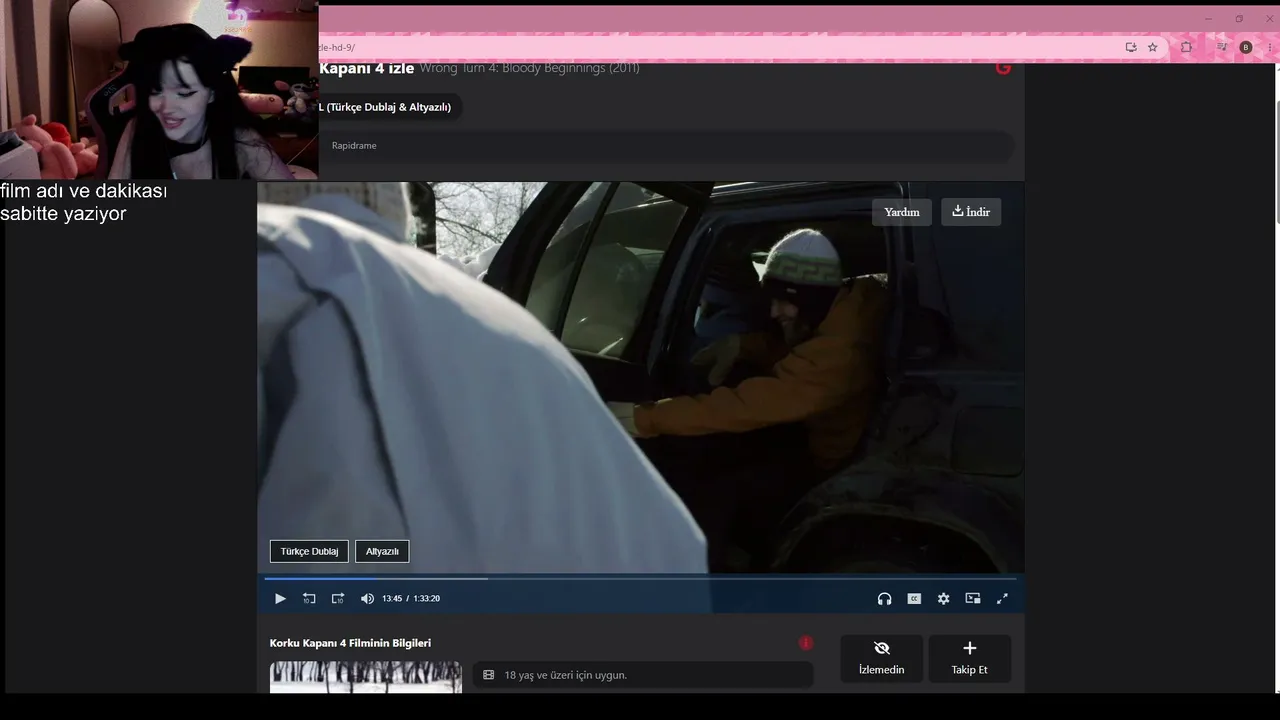The height and width of the screenshot is (720, 1280).
Task: Close the browser window
Action: click(1269, 18)
